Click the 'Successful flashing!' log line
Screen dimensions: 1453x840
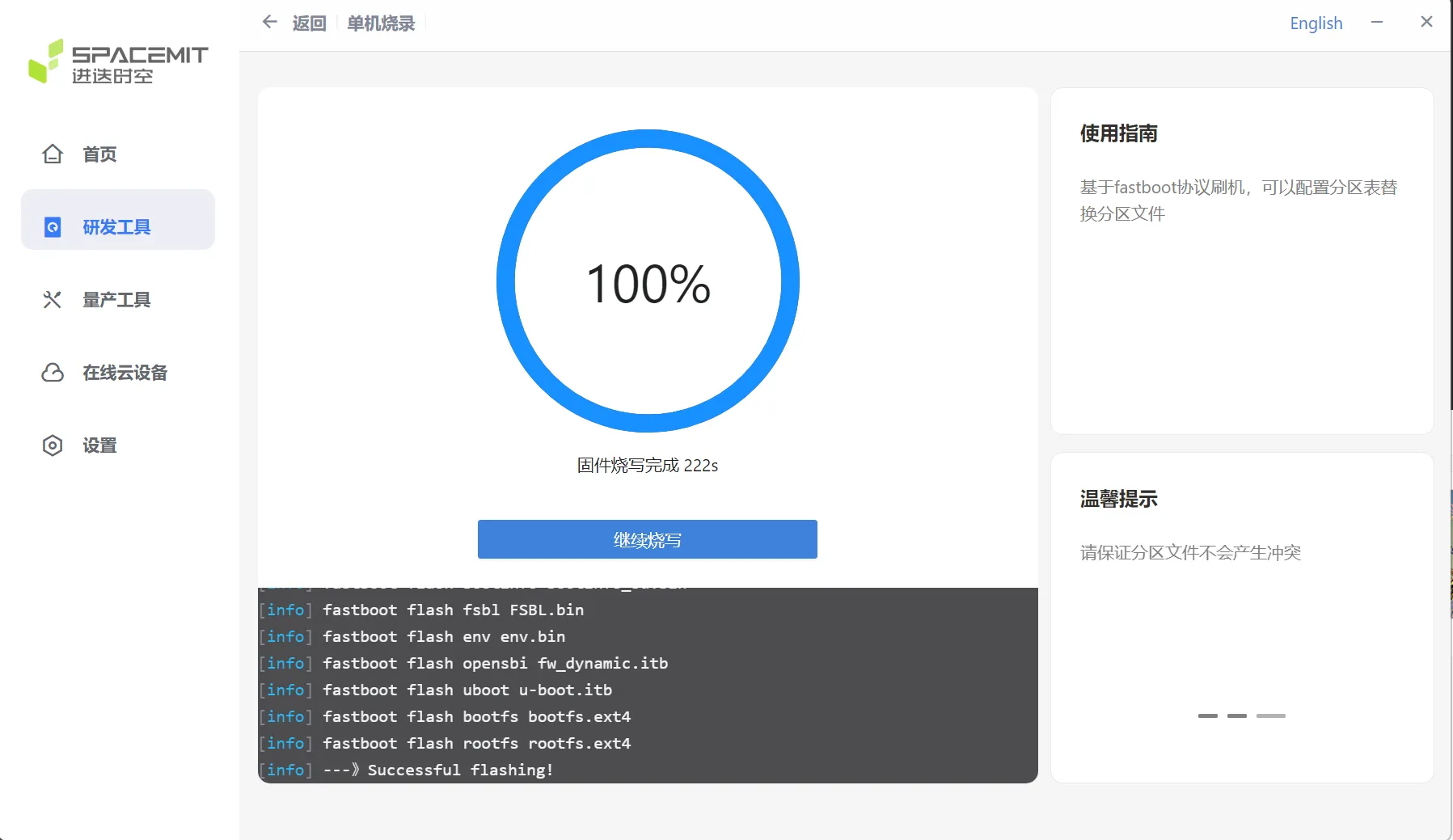pyautogui.click(x=438, y=770)
